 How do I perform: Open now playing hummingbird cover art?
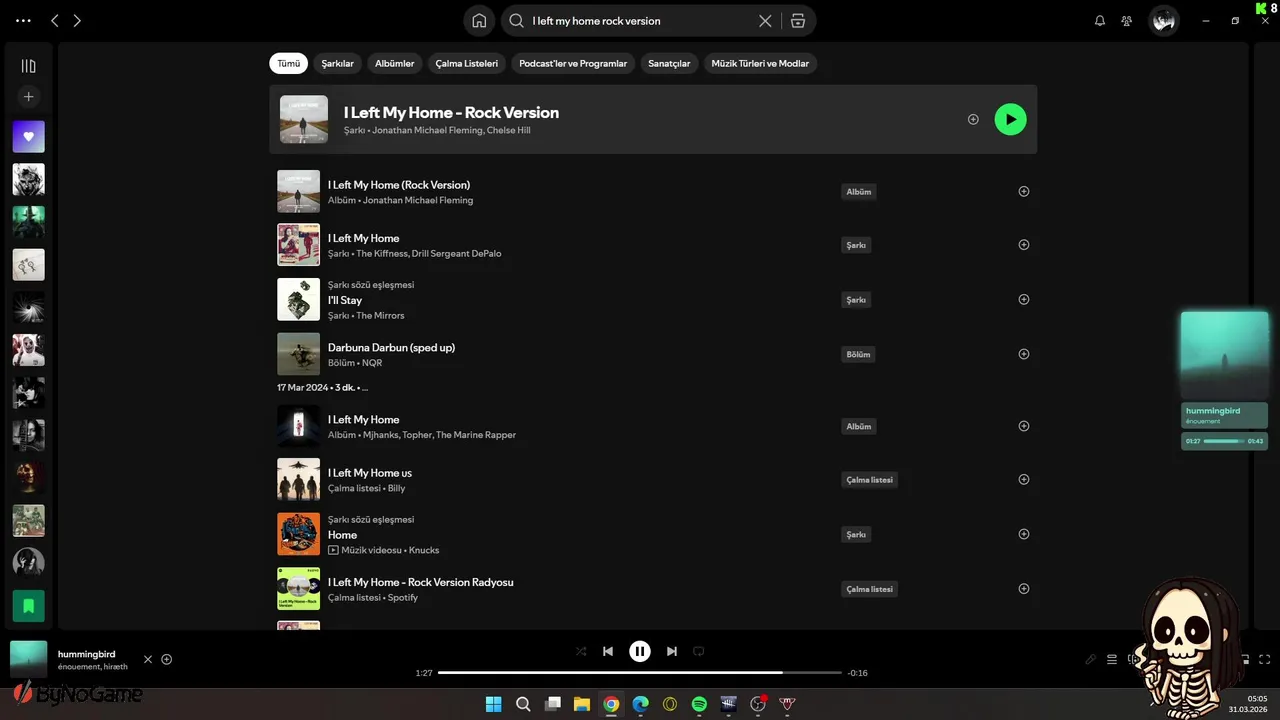click(28, 659)
